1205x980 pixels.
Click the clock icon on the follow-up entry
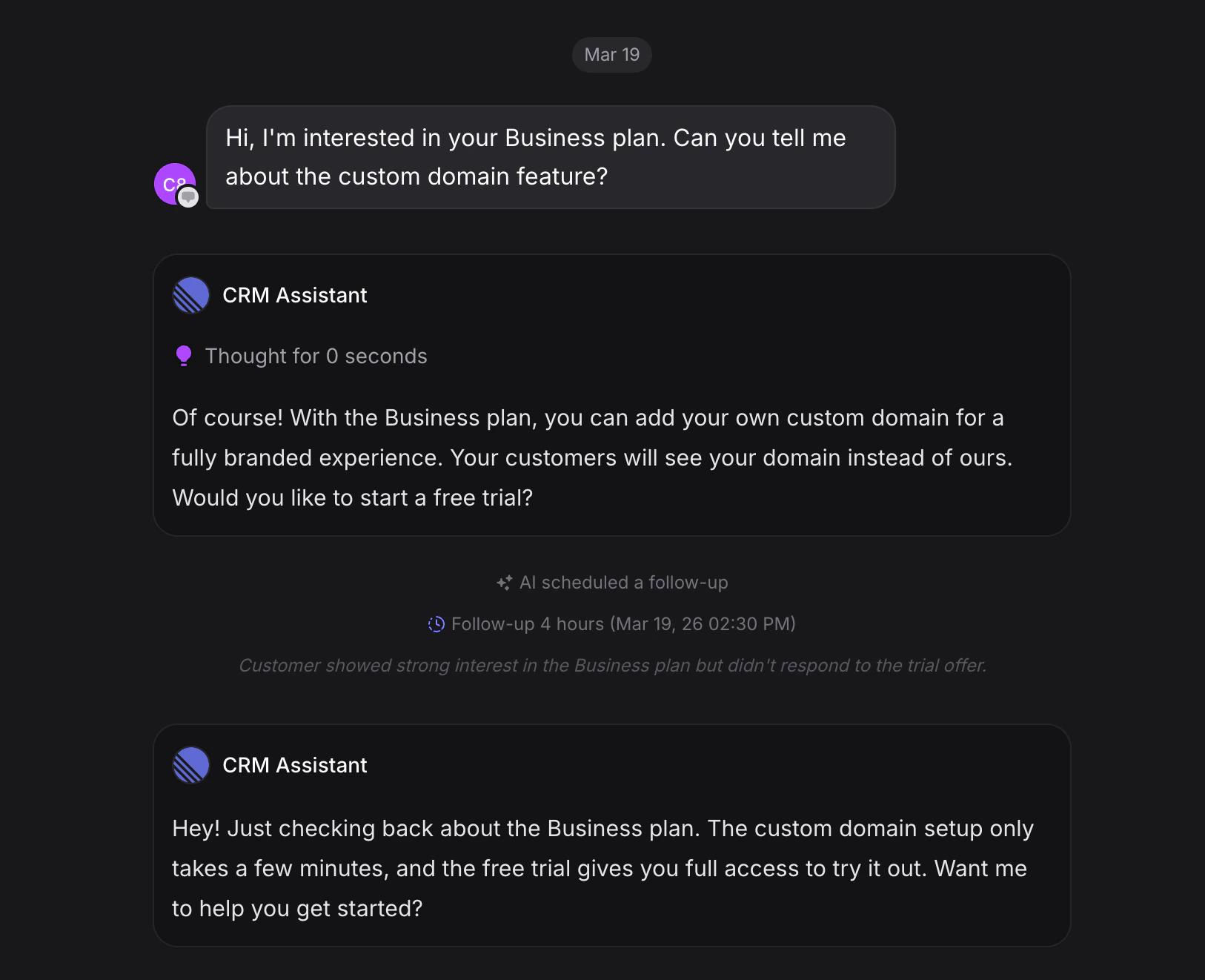coord(437,623)
